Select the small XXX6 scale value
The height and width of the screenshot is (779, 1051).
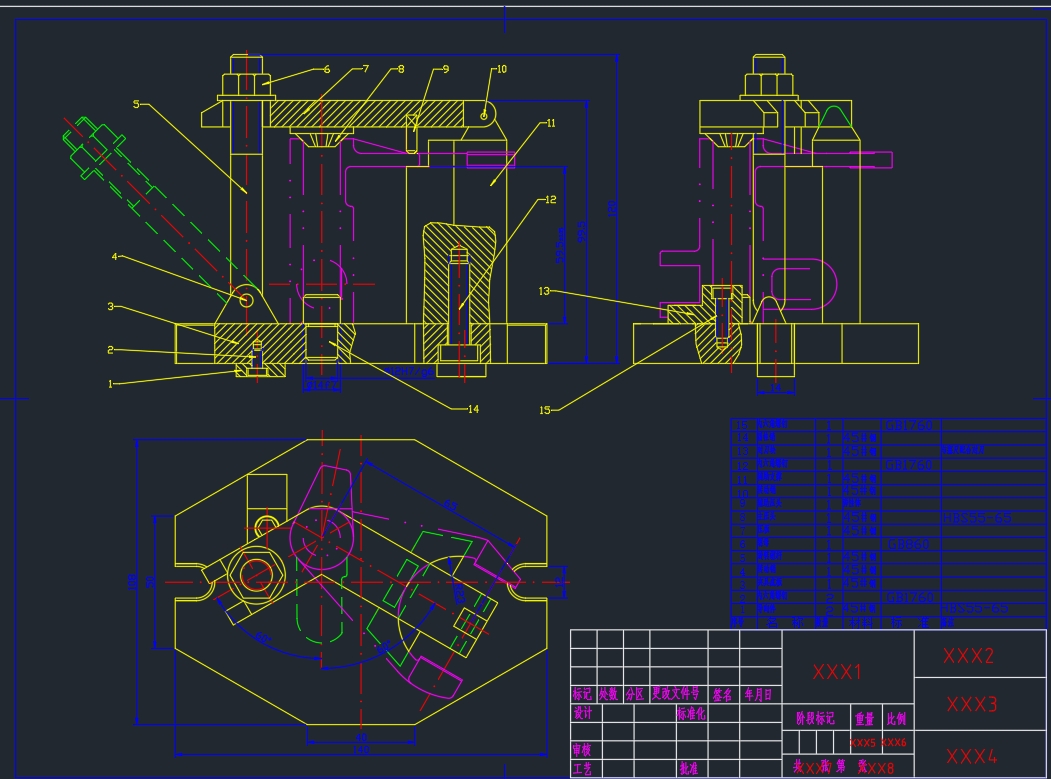coord(893,743)
